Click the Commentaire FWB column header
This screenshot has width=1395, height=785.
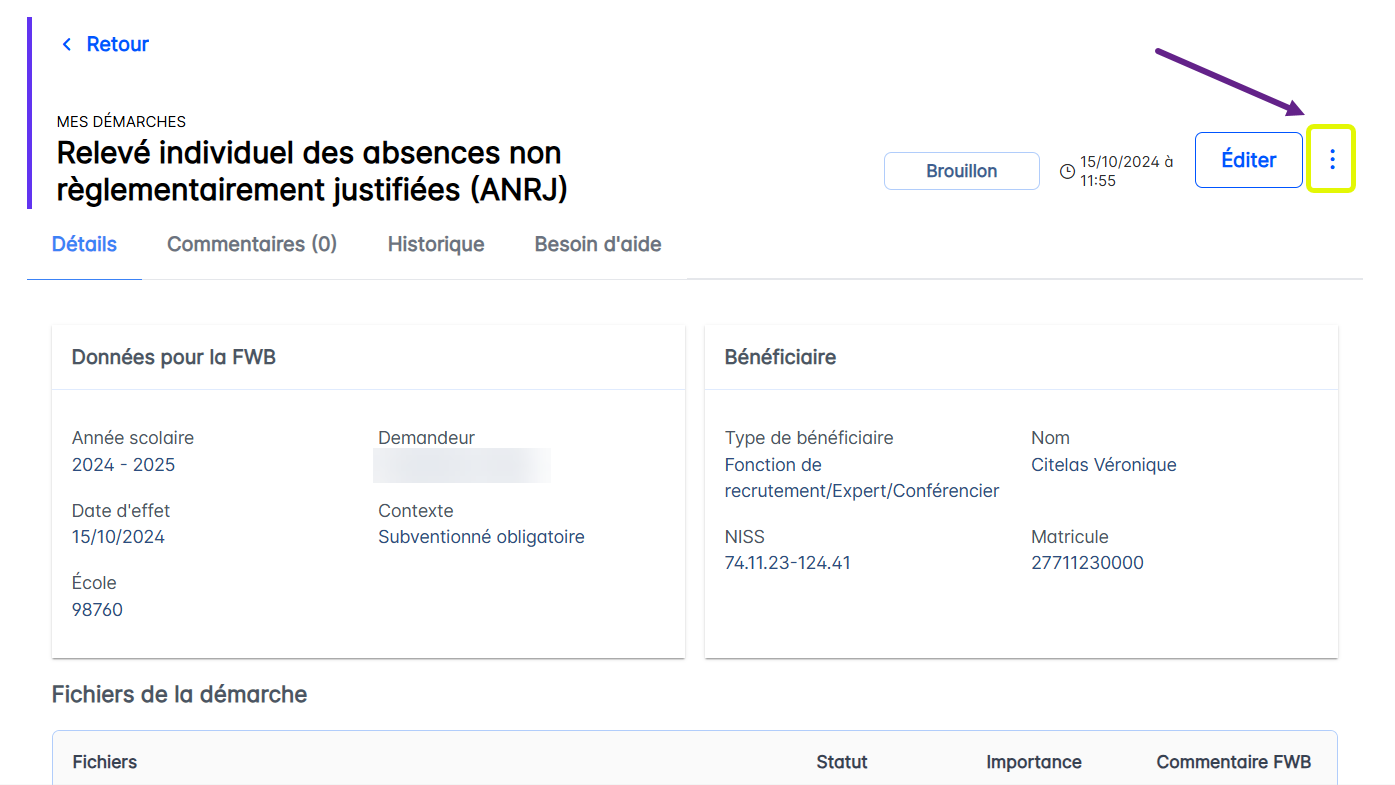tap(1233, 762)
